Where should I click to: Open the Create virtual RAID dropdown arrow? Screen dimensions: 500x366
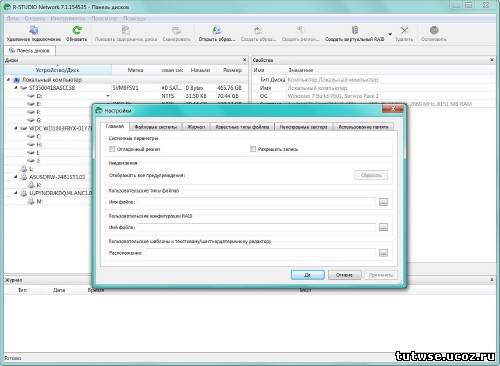(390, 34)
